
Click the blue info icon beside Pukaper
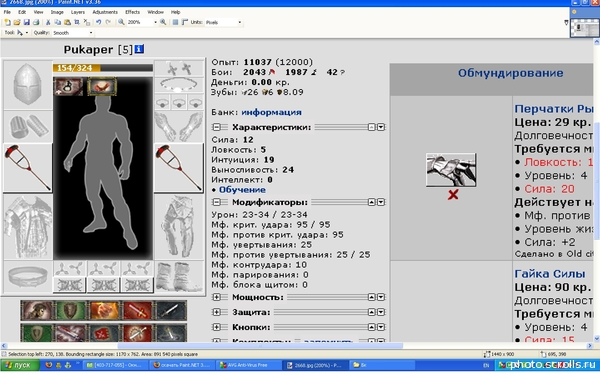[139, 49]
